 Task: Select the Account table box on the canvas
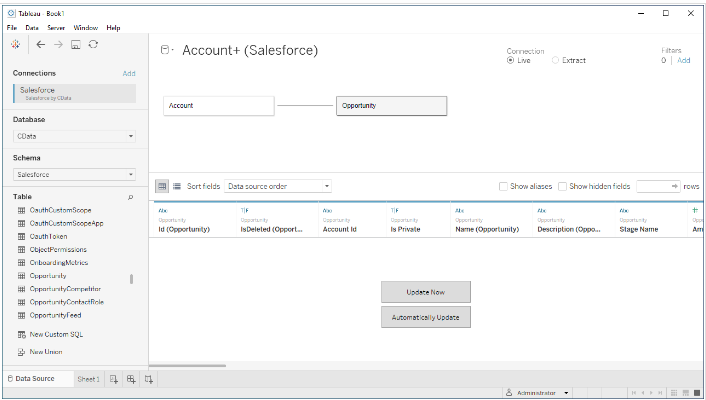coord(219,106)
